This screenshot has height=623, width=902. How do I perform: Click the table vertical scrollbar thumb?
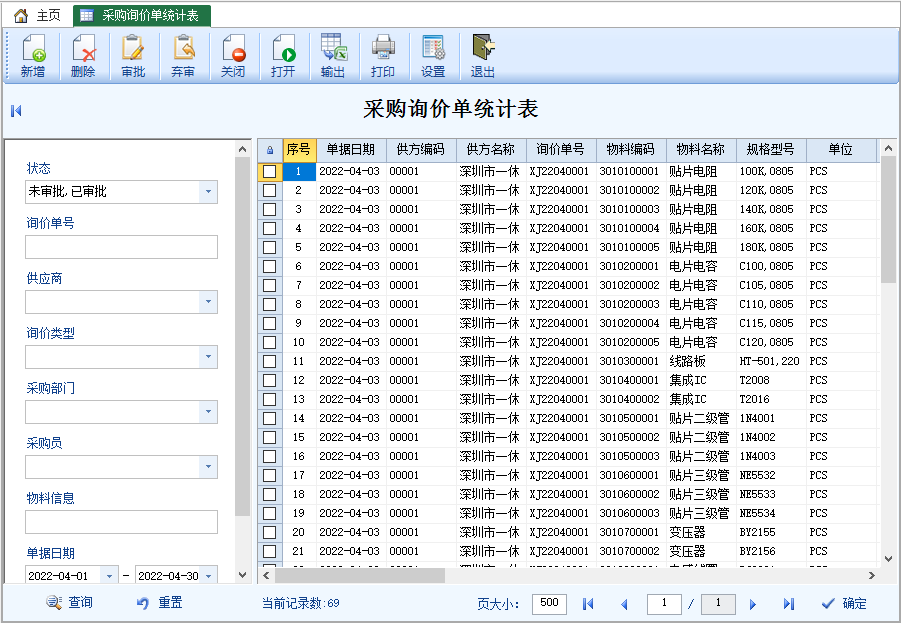(888, 219)
